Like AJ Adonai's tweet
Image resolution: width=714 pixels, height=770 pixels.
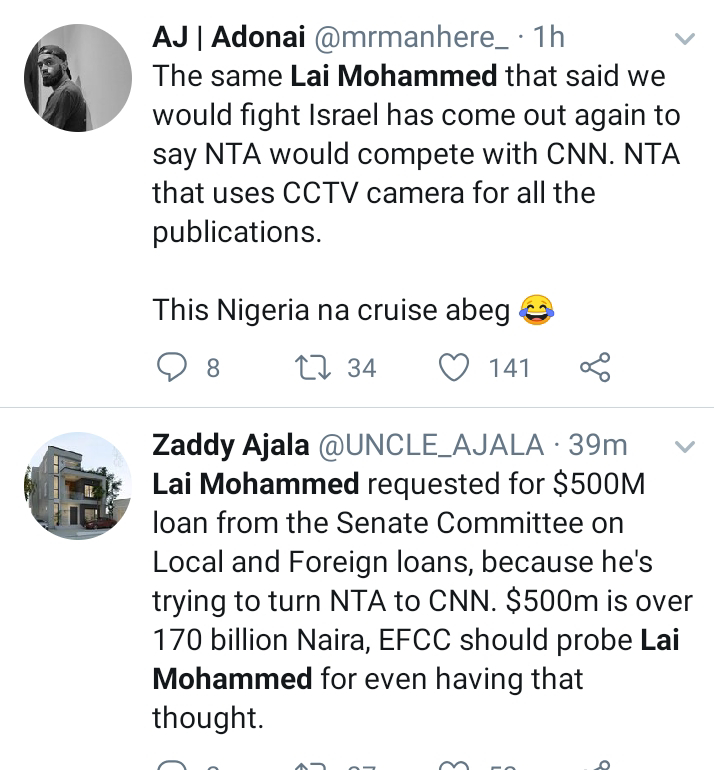456,368
